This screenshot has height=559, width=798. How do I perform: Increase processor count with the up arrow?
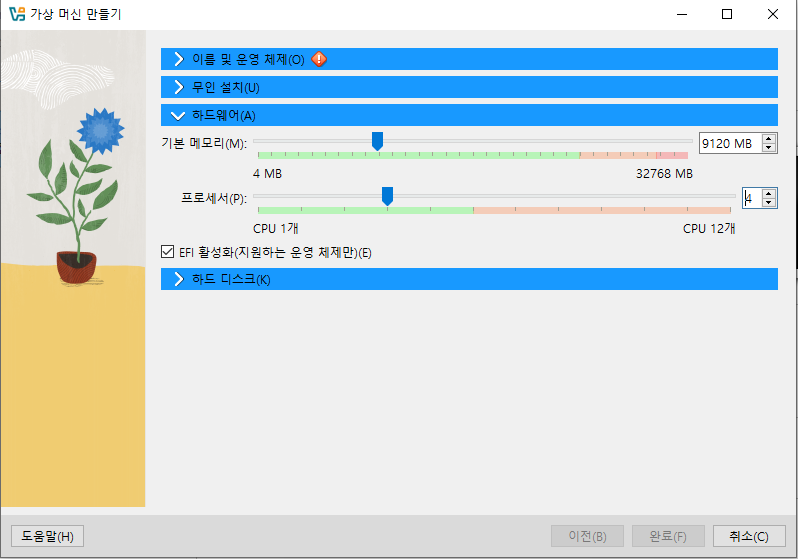click(x=769, y=193)
